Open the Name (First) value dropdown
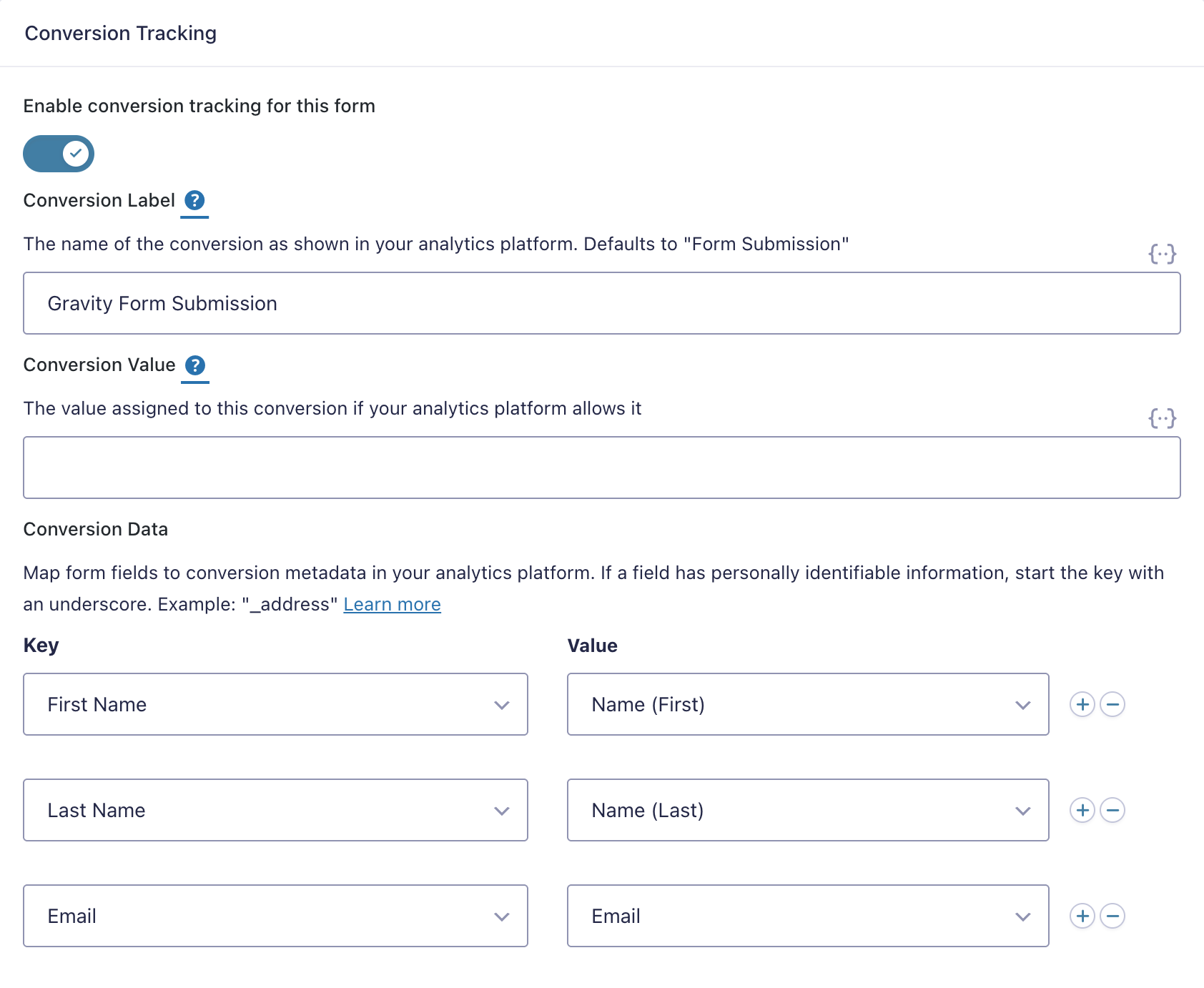The height and width of the screenshot is (988, 1204). [808, 704]
